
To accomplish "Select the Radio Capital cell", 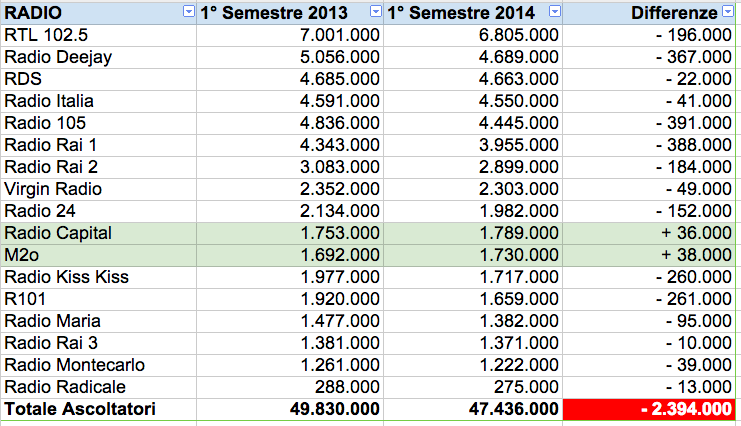I will point(98,234).
